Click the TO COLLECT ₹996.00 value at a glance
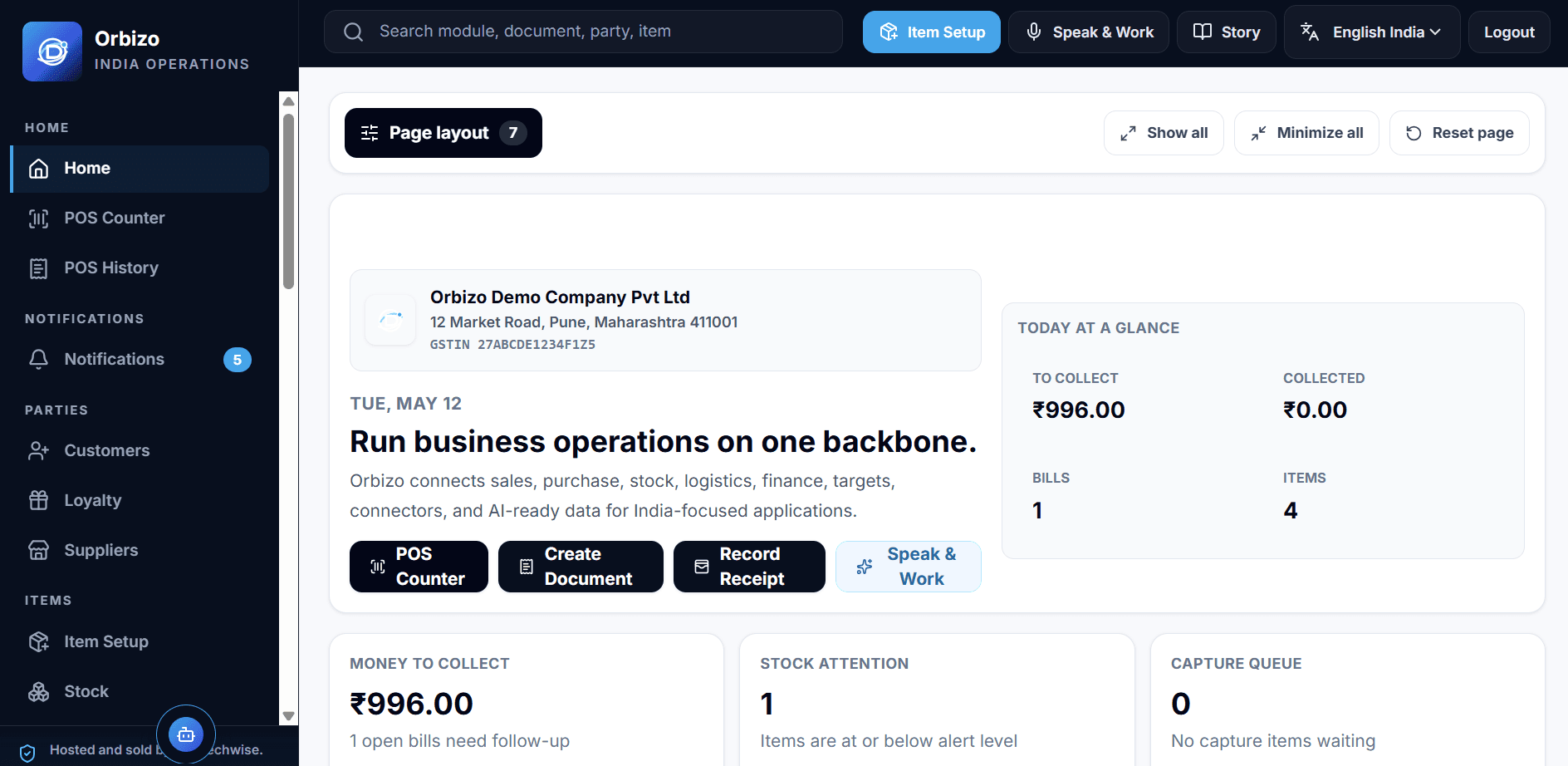This screenshot has height=766, width=1568. [x=1078, y=410]
